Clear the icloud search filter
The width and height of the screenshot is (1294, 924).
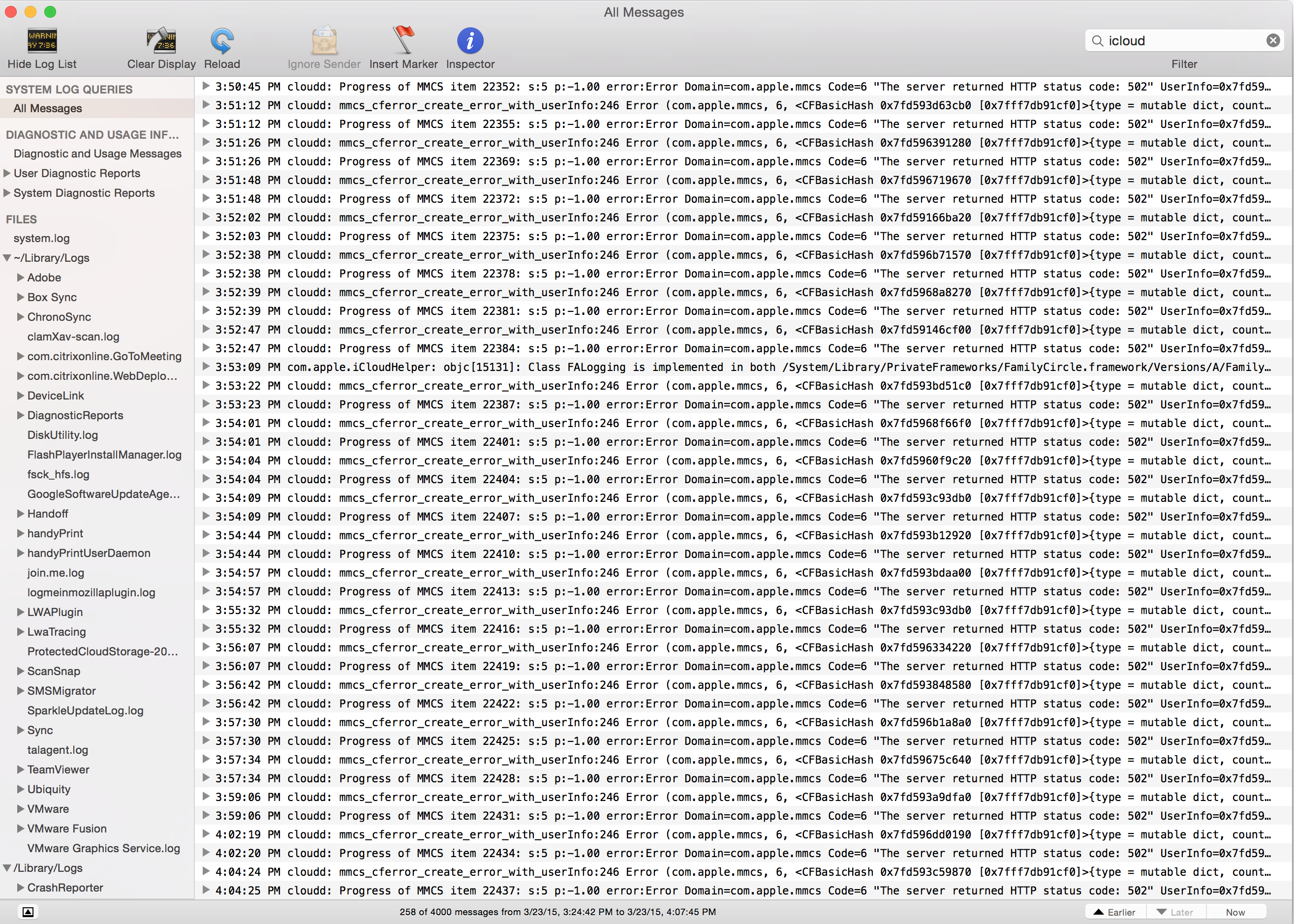coord(1273,40)
